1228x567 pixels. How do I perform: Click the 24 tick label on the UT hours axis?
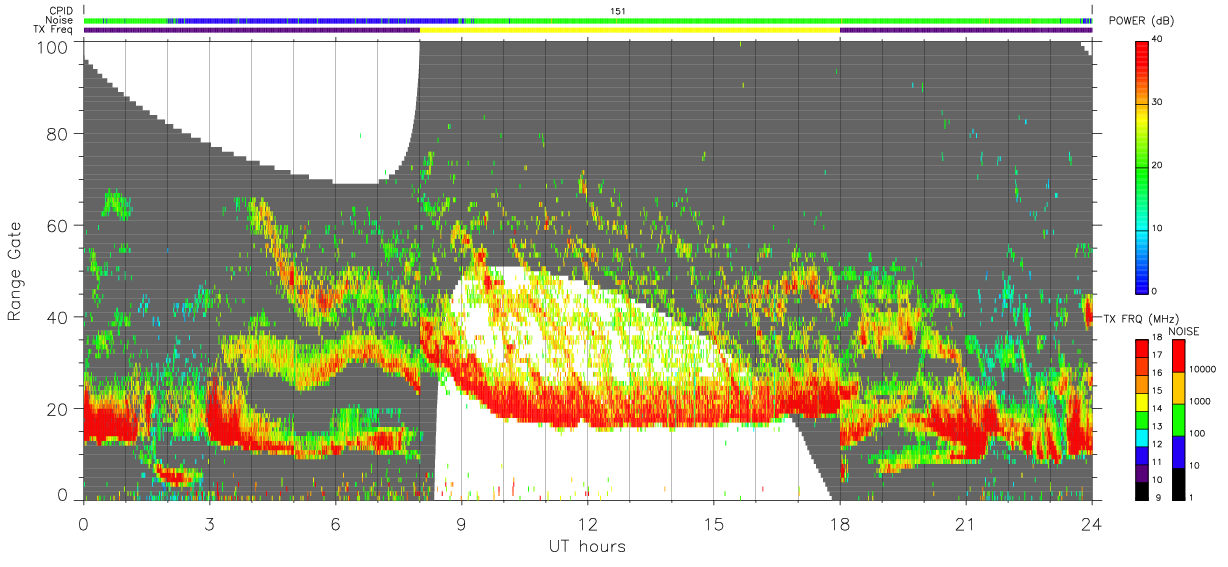tap(1092, 523)
